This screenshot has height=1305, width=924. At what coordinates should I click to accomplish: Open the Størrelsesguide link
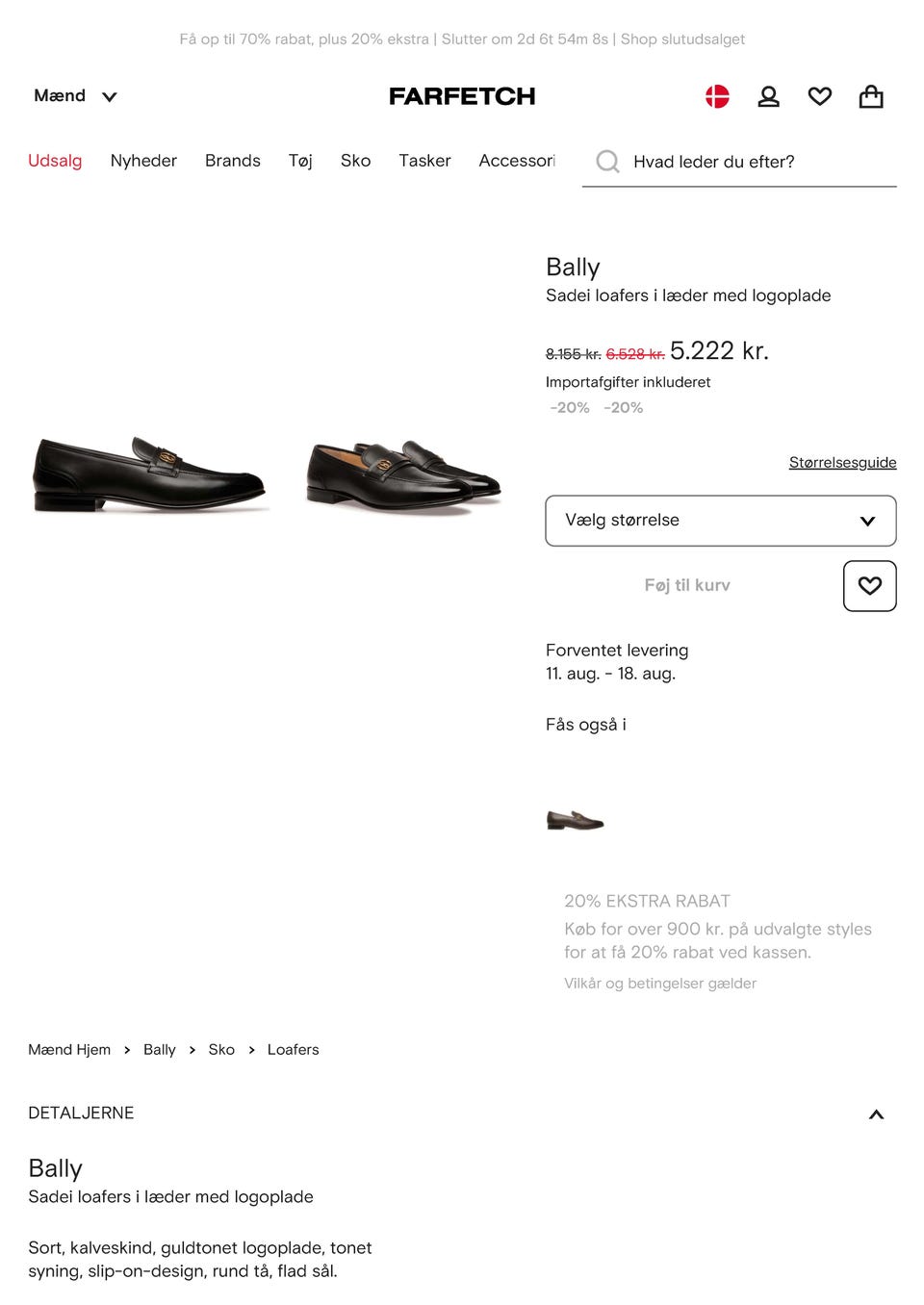[842, 463]
